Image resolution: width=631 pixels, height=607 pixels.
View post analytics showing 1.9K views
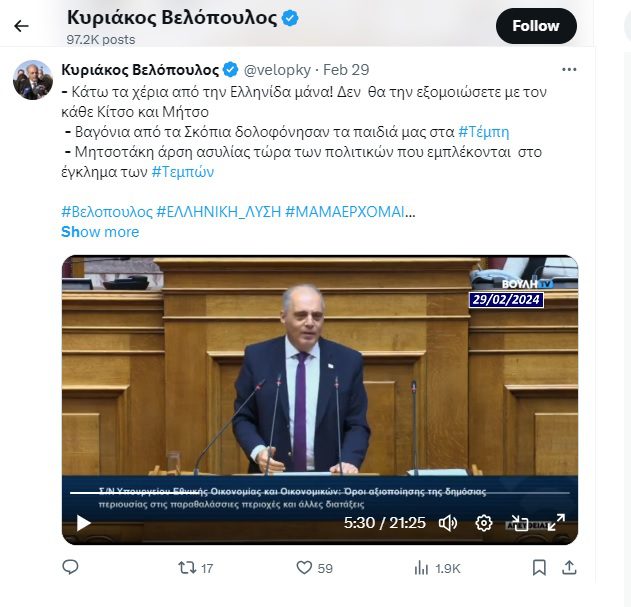(437, 568)
